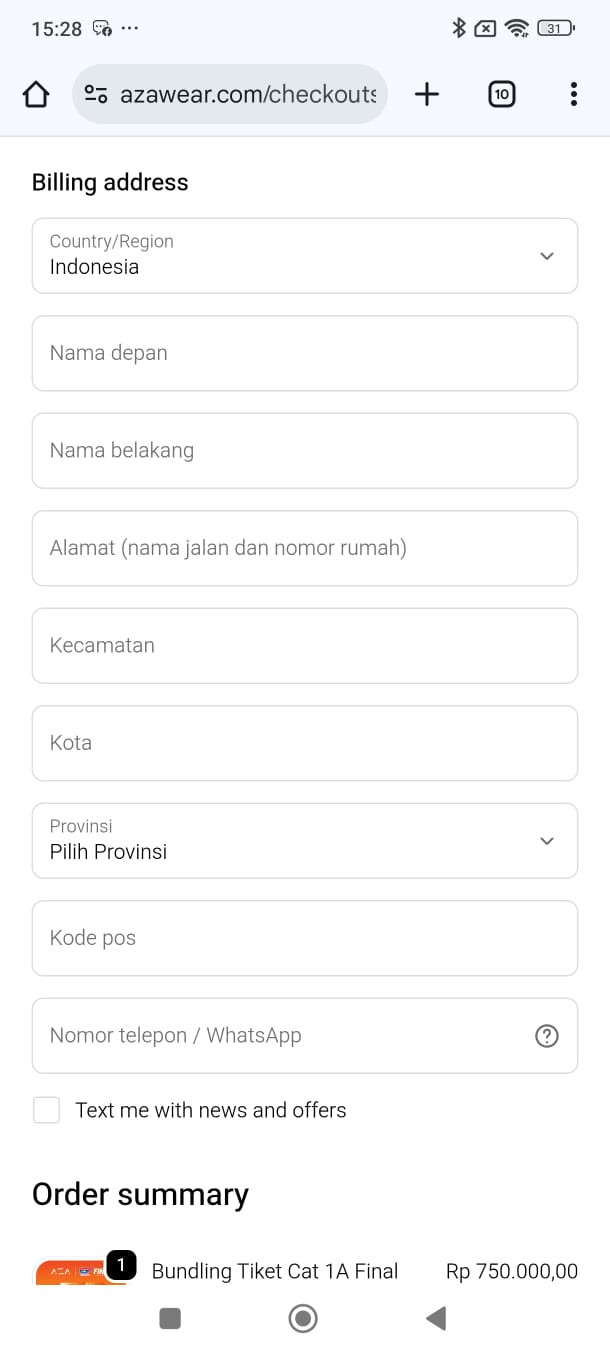Select the Nama depan input field
610x1356 pixels.
point(305,352)
